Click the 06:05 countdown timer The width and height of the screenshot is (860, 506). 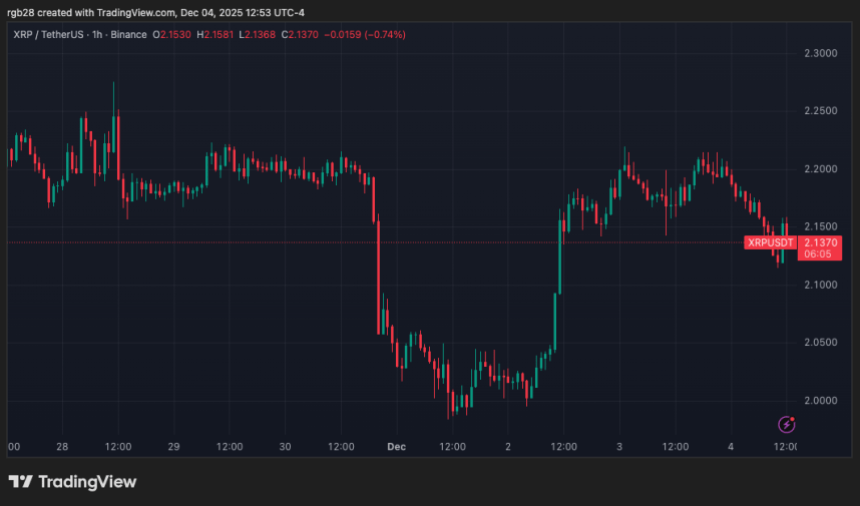[818, 254]
